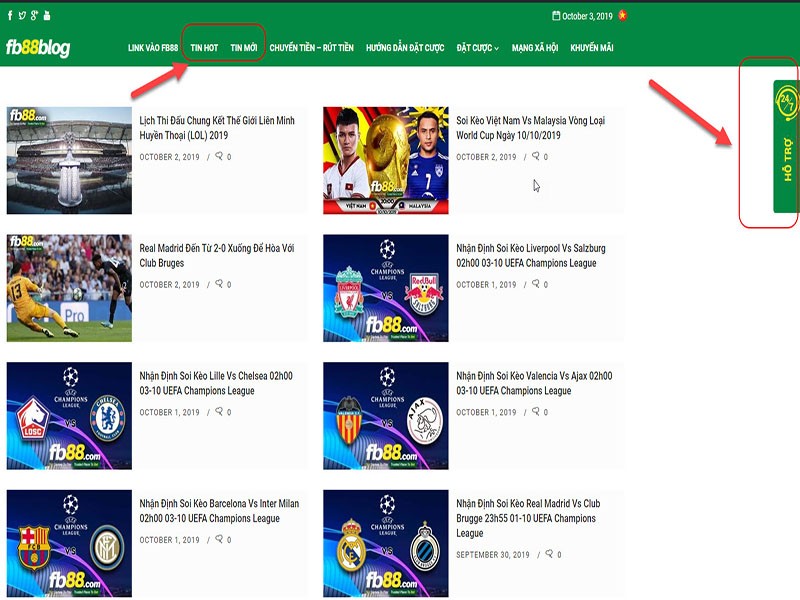Open article Real Madrid Đến Từ 2-0 Xuống
The width and height of the screenshot is (800, 600).
pos(217,256)
